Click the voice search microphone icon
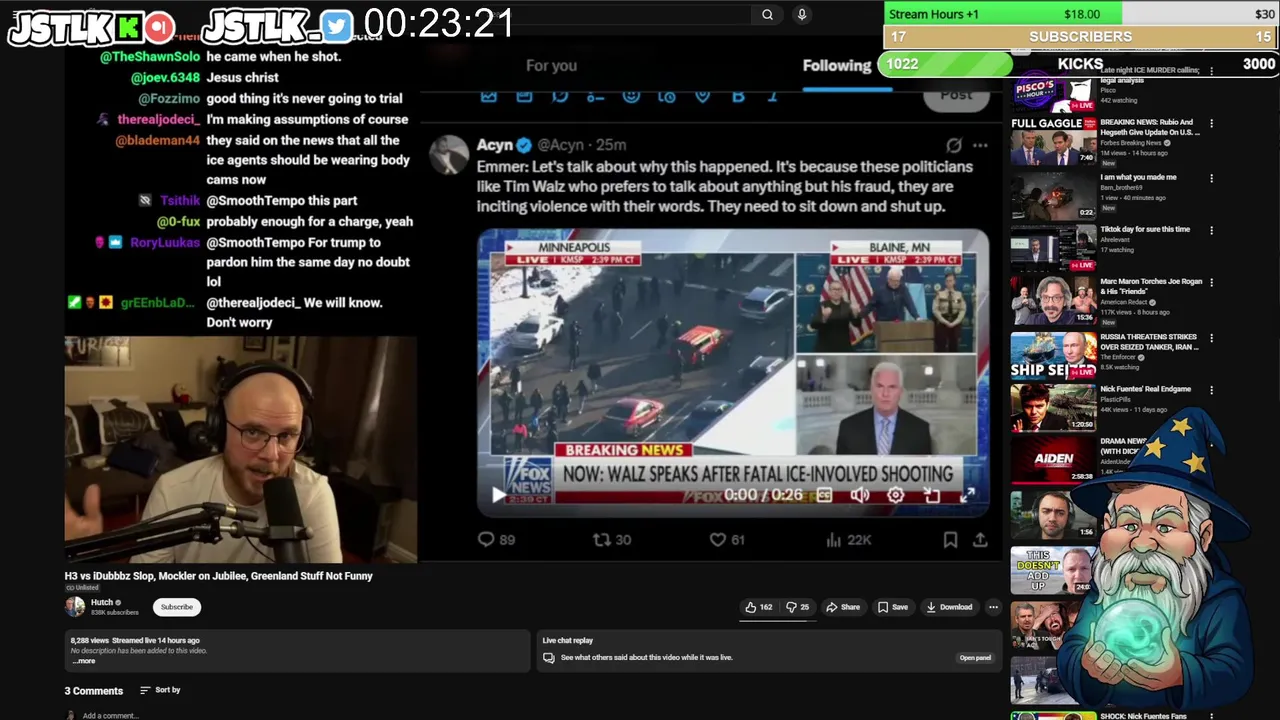The height and width of the screenshot is (720, 1280). 801,14
